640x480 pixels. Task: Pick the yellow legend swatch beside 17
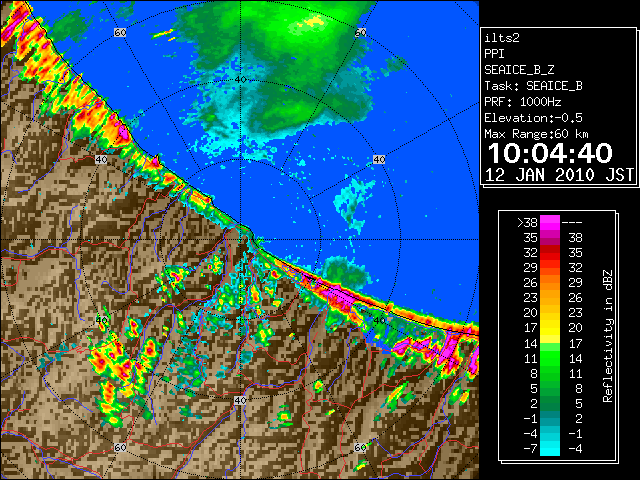pyautogui.click(x=550, y=328)
